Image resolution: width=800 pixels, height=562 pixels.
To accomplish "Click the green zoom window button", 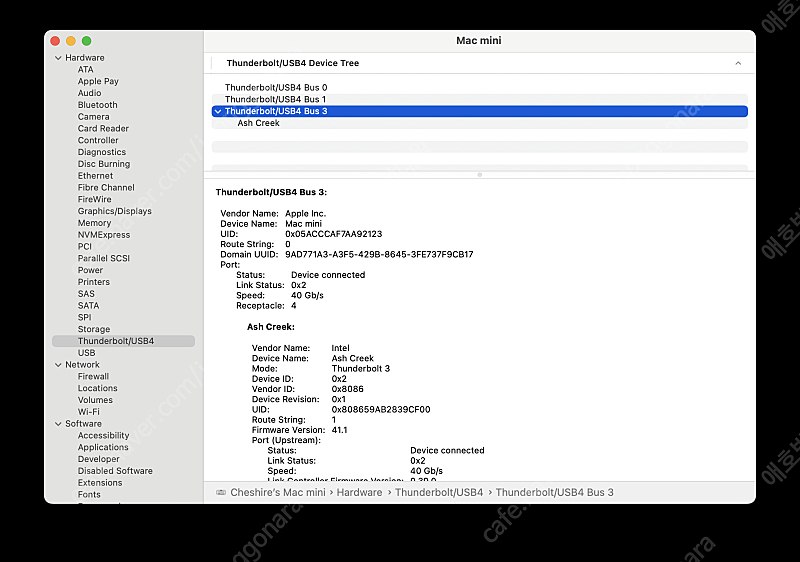I will coord(87,41).
